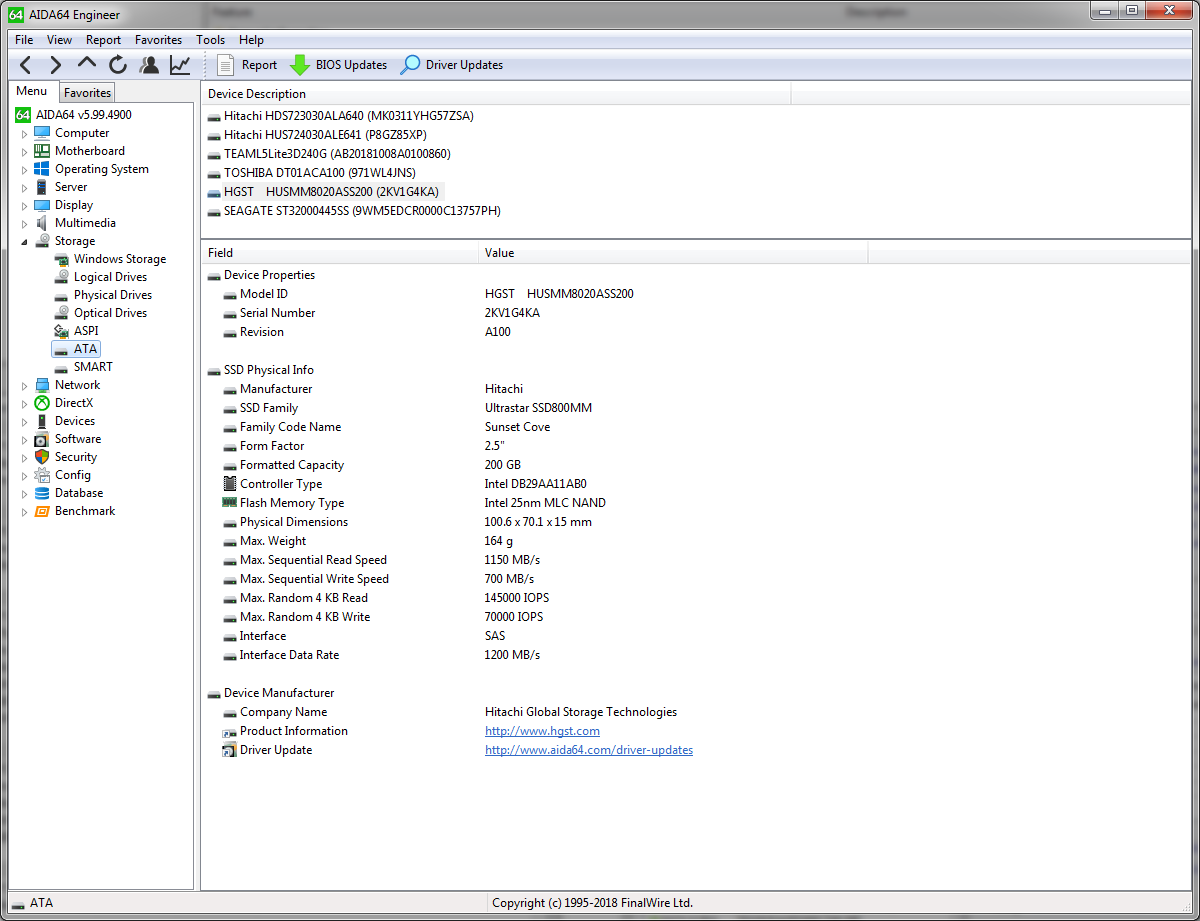
Task: Click the Computer icon in the tree
Action: [42, 133]
